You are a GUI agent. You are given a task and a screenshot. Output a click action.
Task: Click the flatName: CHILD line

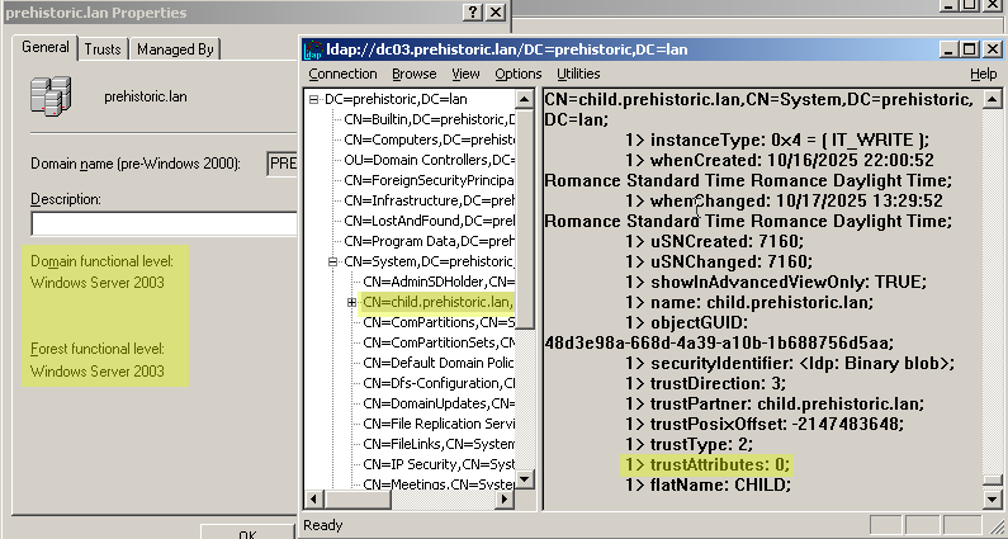[x=708, y=485]
